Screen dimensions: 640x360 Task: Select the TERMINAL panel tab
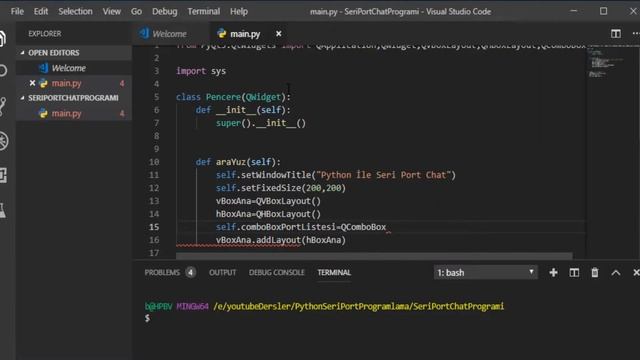point(334,272)
